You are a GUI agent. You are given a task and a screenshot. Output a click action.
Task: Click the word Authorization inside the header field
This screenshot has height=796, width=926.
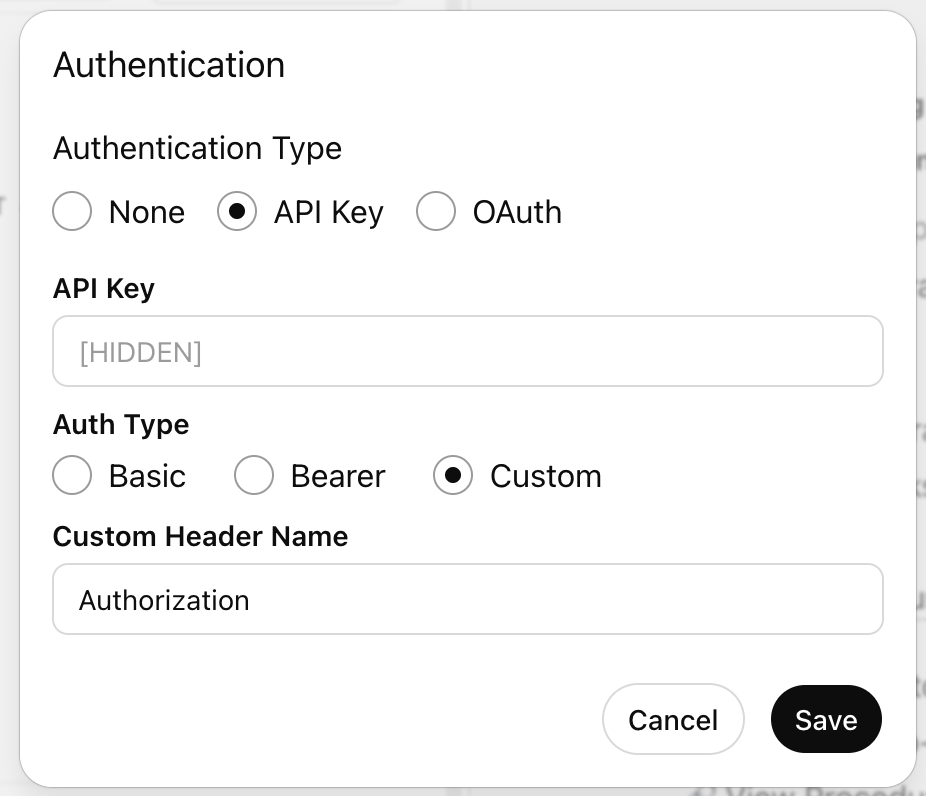[x=164, y=601]
